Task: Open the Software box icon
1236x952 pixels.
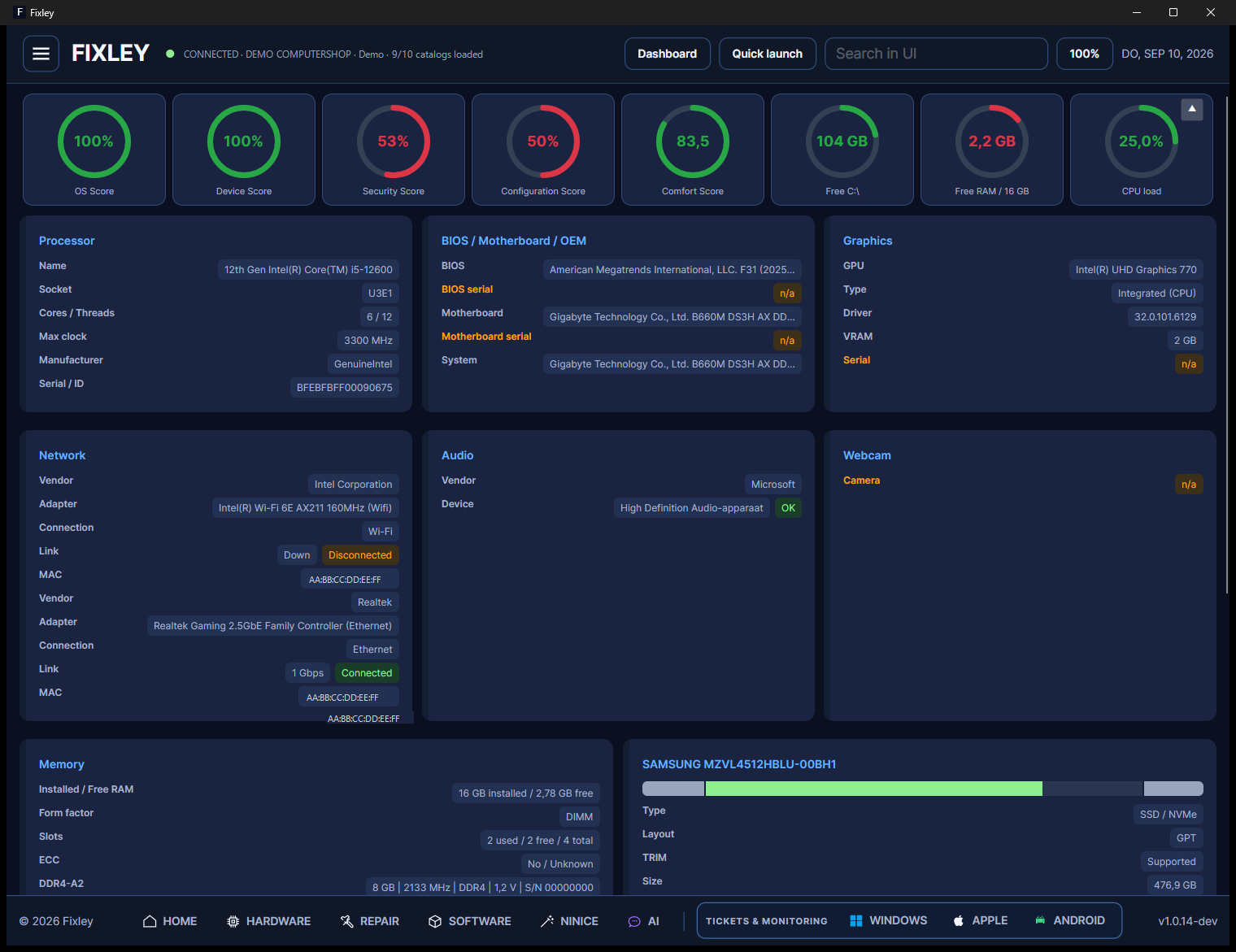Action: pyautogui.click(x=435, y=921)
